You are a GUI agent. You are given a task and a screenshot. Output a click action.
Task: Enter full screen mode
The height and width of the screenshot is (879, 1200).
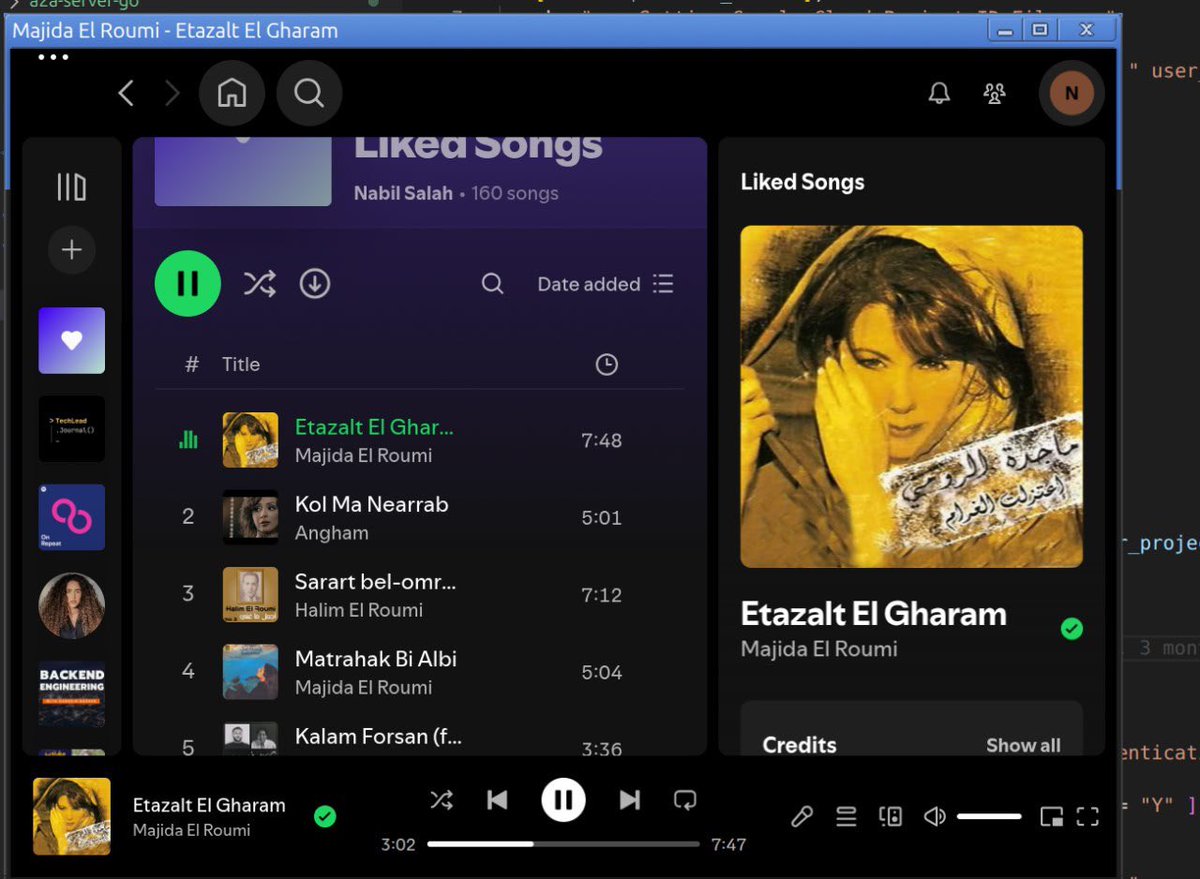point(1088,817)
